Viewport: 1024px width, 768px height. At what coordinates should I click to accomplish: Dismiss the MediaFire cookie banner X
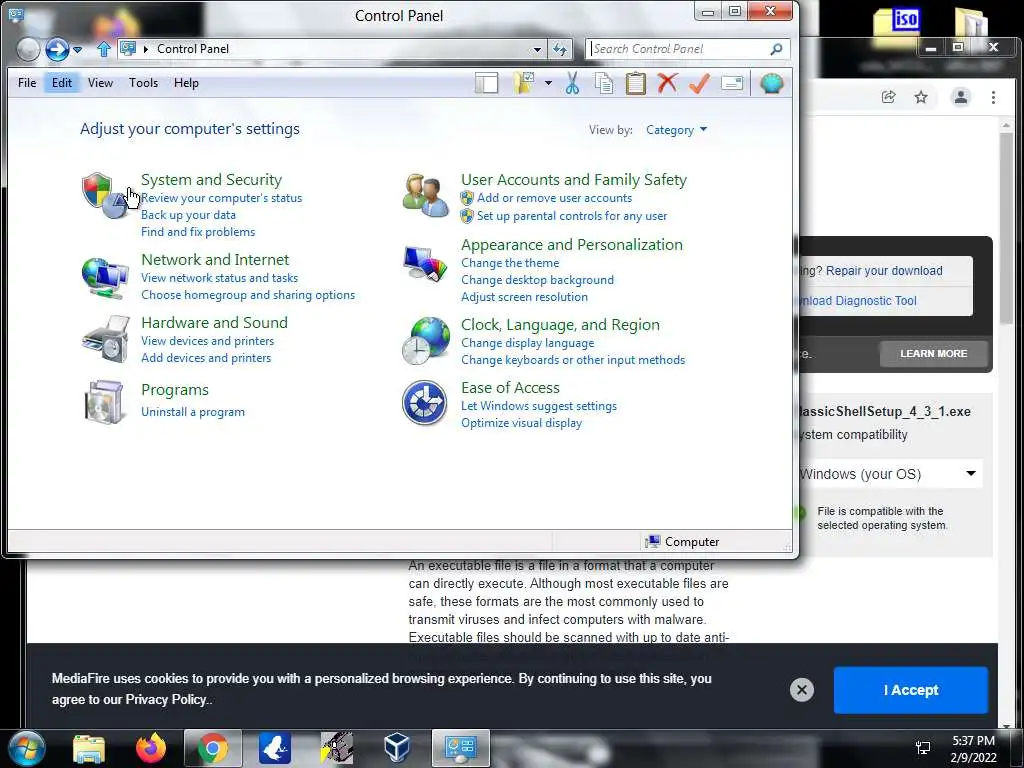802,690
